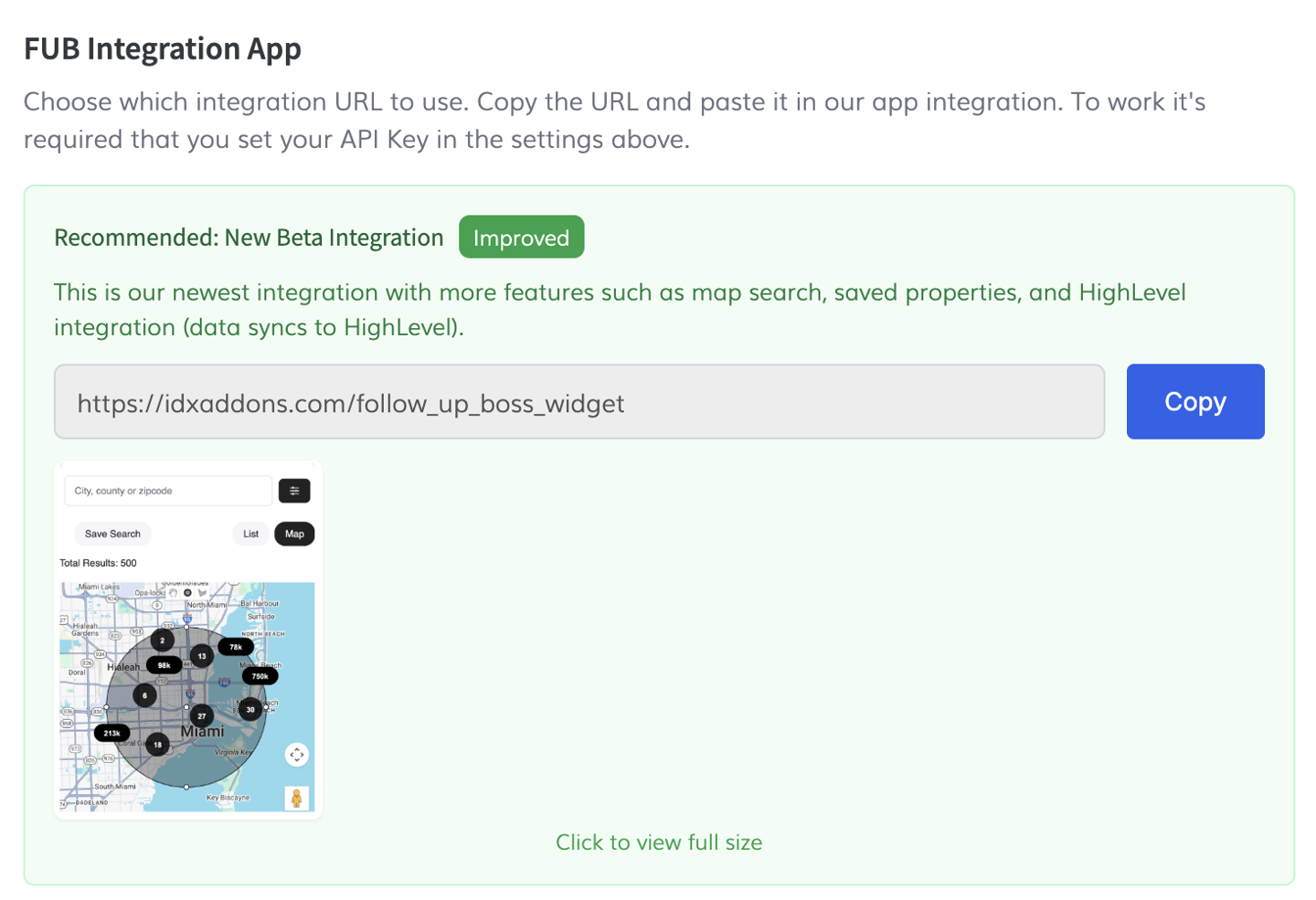Click the cluster marker labeled 13

202,655
